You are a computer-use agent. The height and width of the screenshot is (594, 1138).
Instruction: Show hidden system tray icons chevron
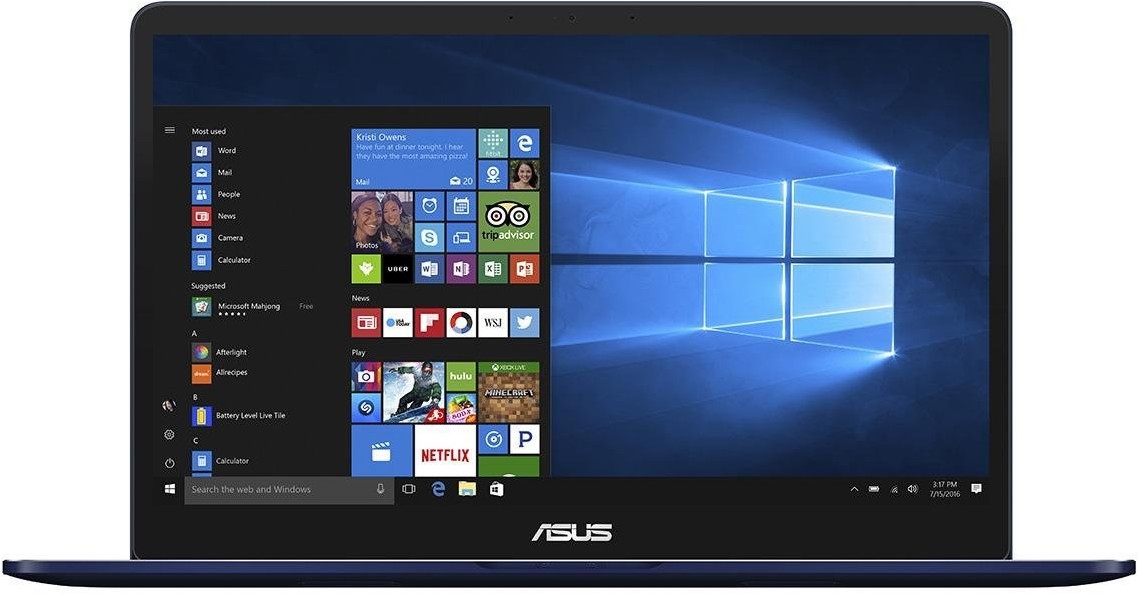pos(854,489)
